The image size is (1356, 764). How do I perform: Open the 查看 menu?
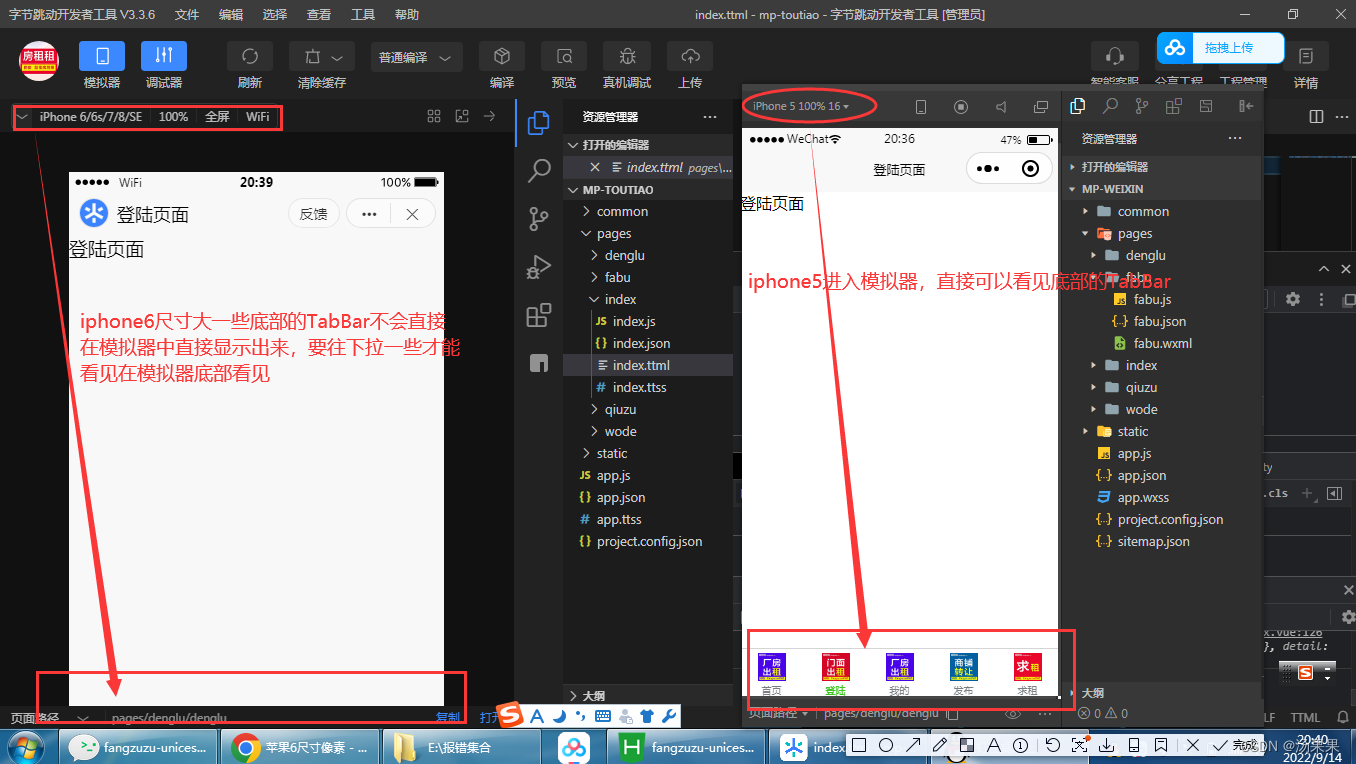[319, 14]
